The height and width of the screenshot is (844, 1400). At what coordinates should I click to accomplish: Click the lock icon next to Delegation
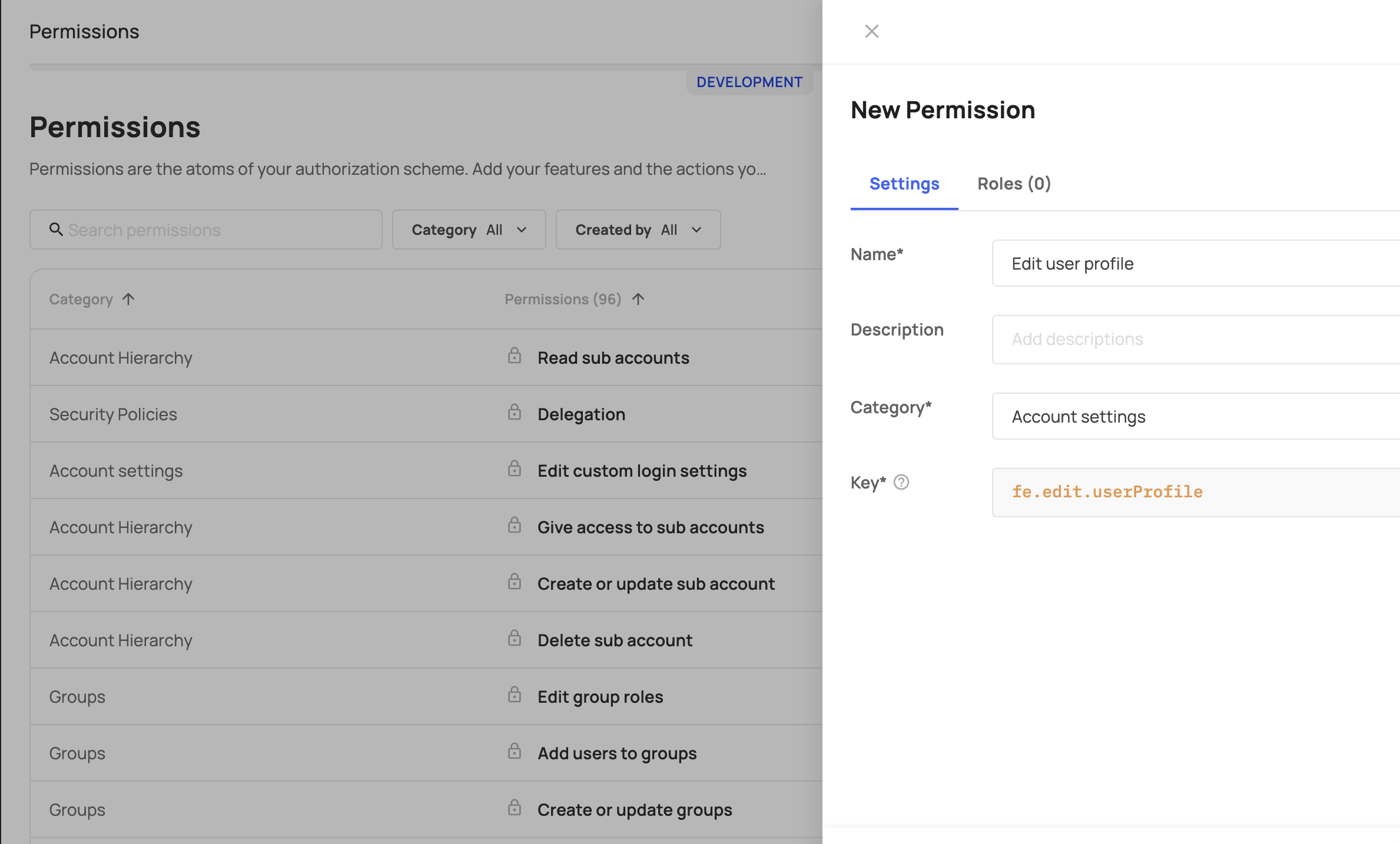tap(515, 413)
